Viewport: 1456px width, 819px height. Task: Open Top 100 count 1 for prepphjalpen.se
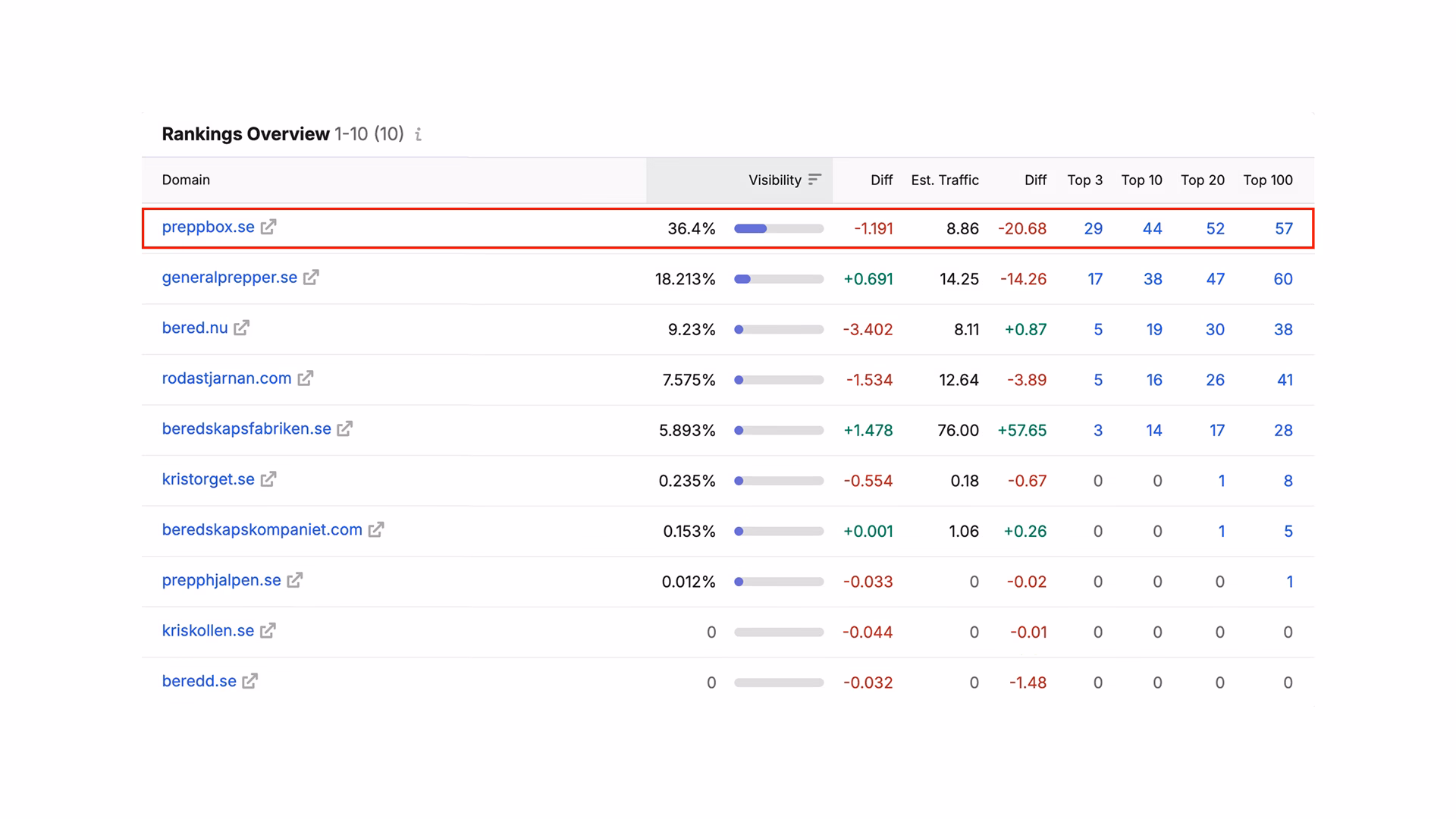1289,582
